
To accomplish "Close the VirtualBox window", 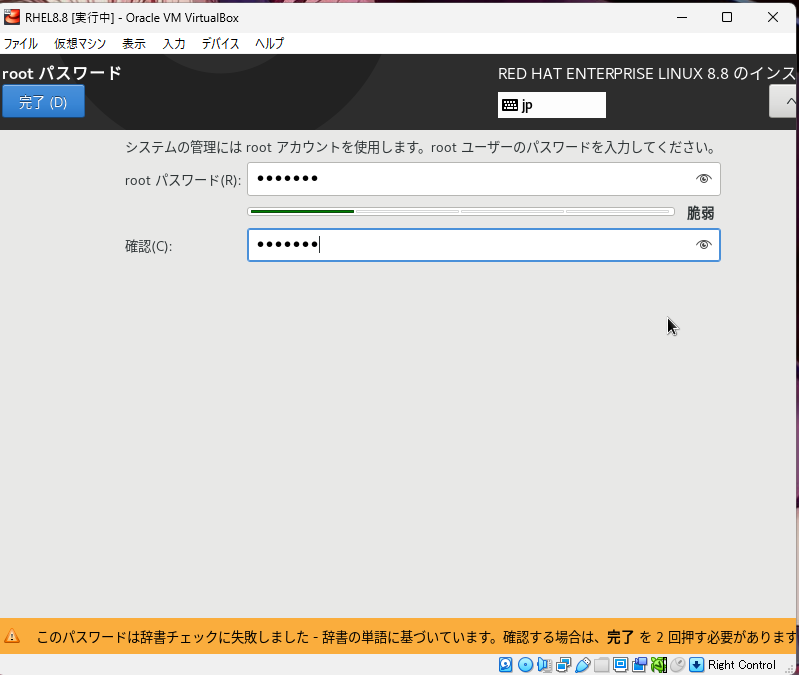I will (x=773, y=17).
